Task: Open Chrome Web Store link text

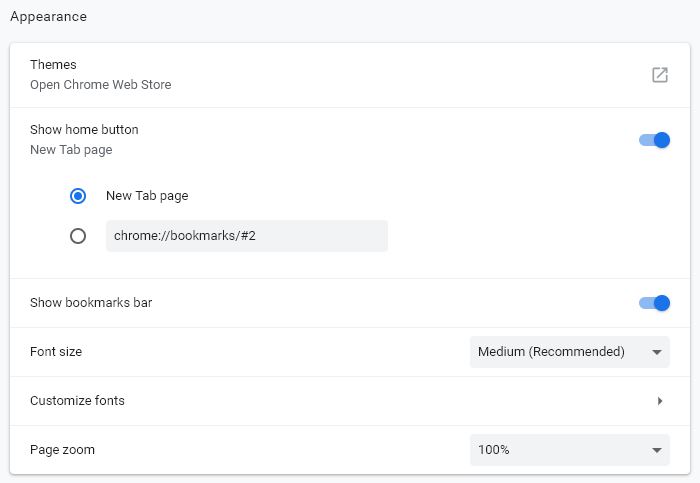Action: [100, 85]
